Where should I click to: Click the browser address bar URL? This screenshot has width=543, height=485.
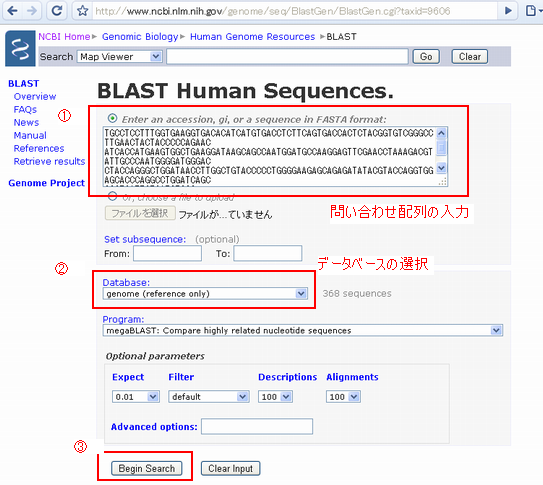click(273, 11)
